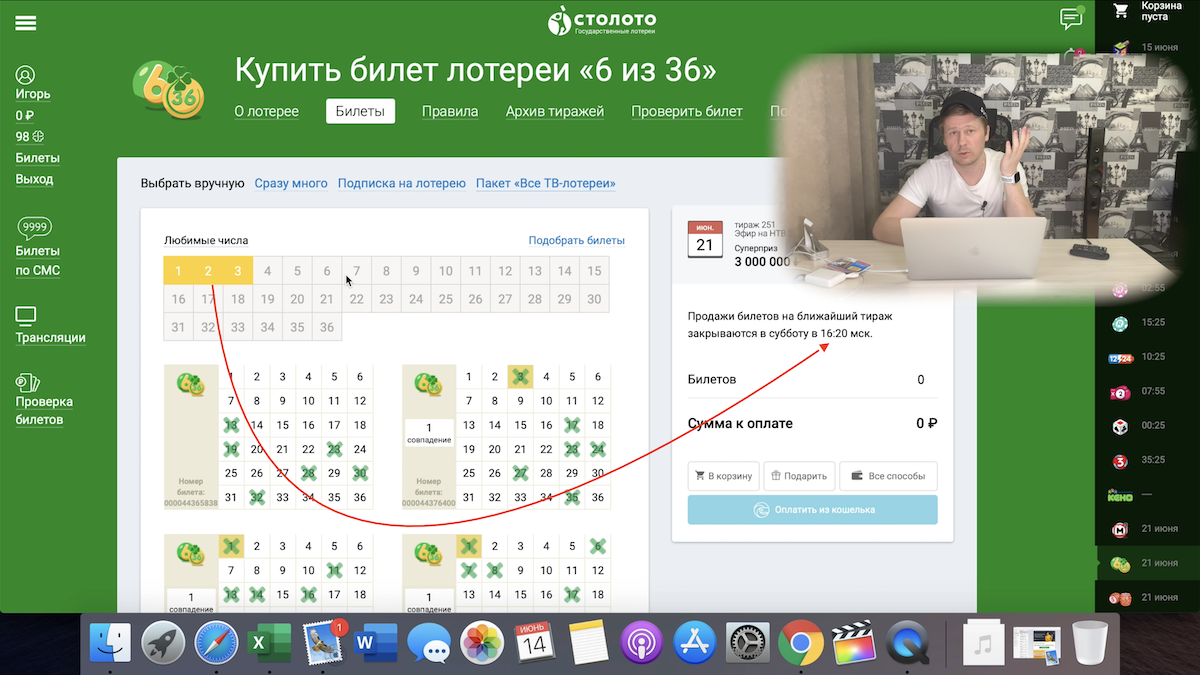The height and width of the screenshot is (675, 1200).
Task: Click the draw date июн. 21 calendar
Action: click(x=705, y=240)
